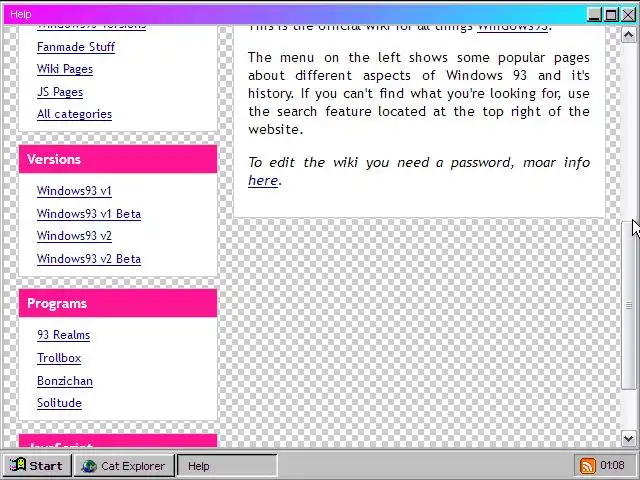Open the JS Pages link

tap(60, 92)
